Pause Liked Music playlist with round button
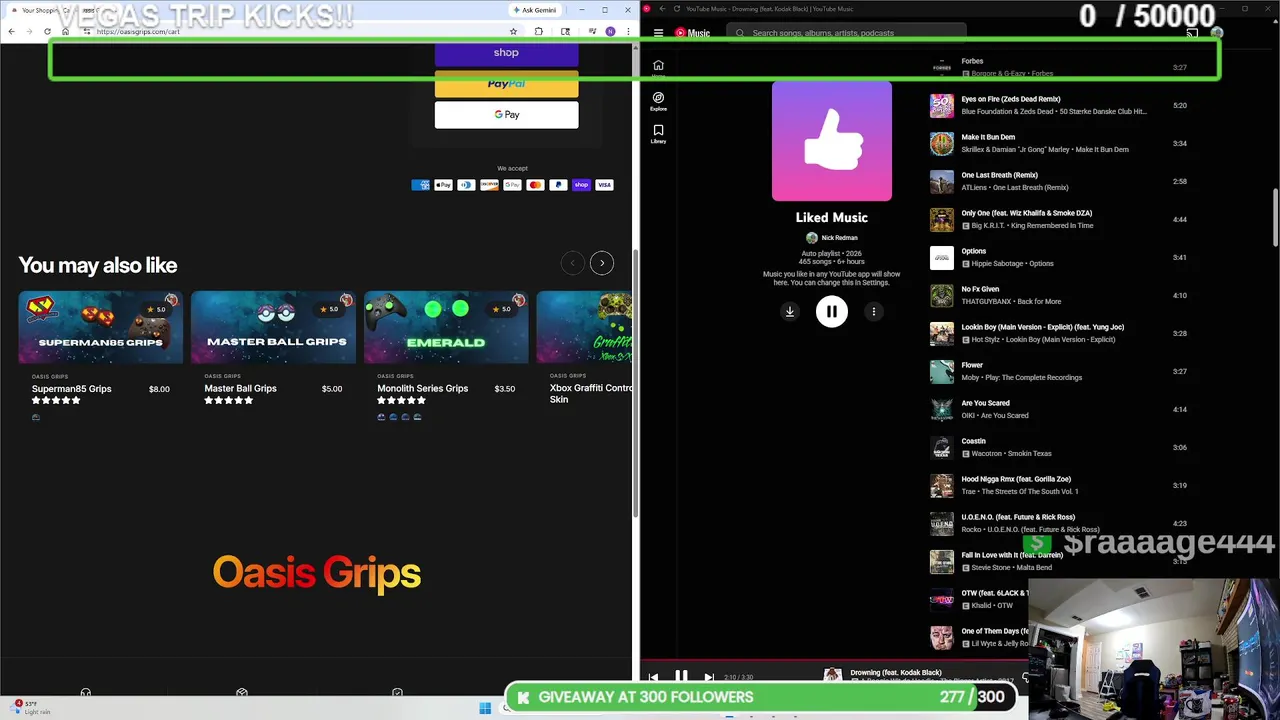Viewport: 1280px width, 720px height. pyautogui.click(x=831, y=312)
